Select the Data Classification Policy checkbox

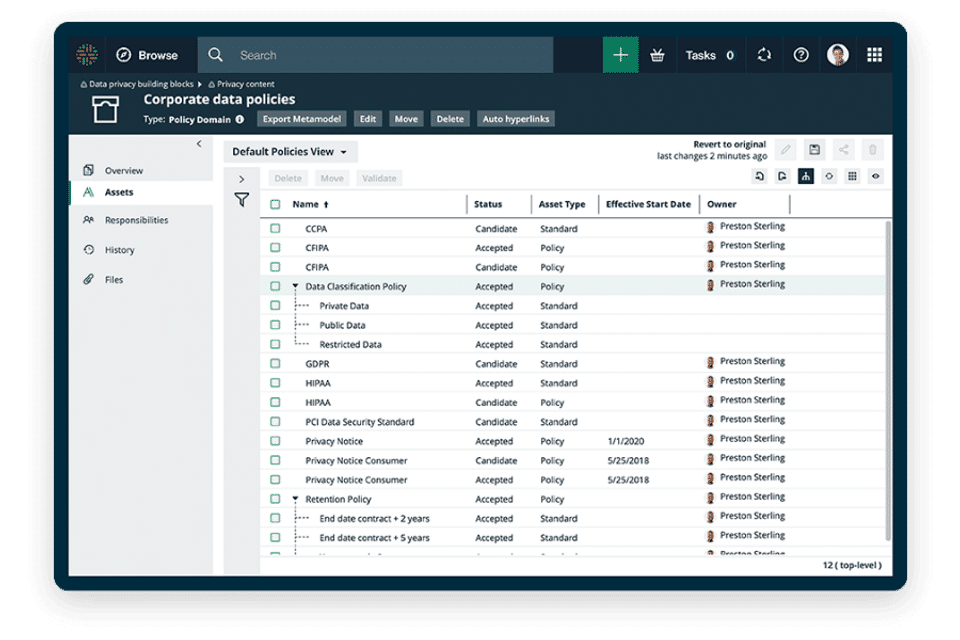tap(276, 286)
